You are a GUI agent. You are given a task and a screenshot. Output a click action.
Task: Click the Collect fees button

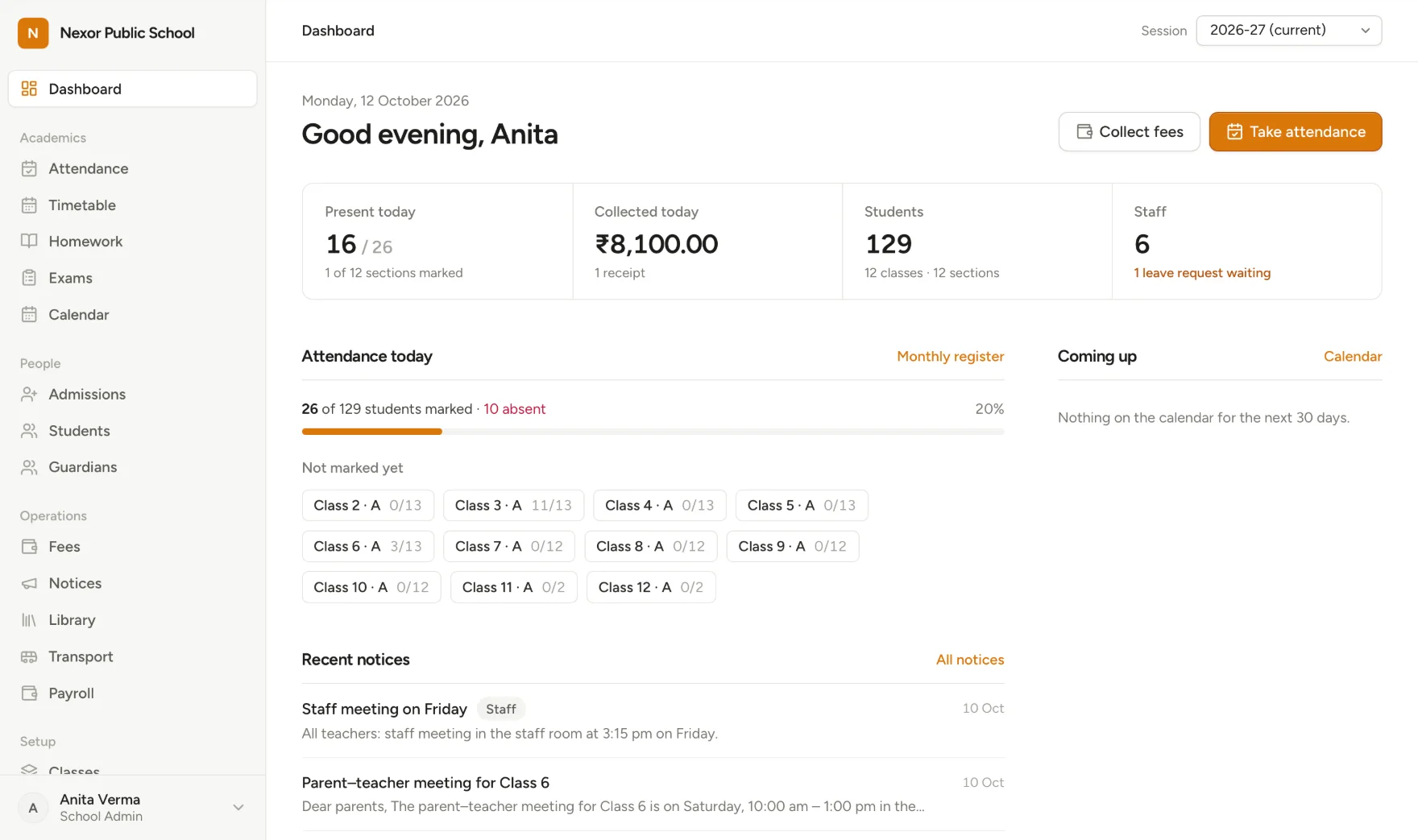[x=1130, y=132]
